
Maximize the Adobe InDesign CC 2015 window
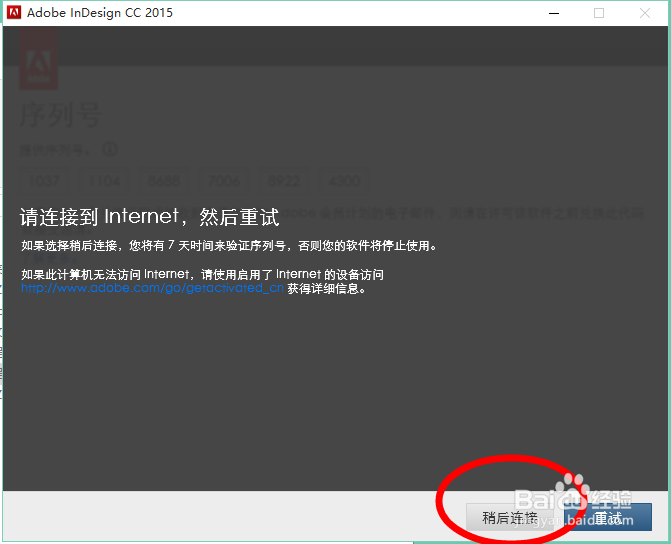coord(599,13)
